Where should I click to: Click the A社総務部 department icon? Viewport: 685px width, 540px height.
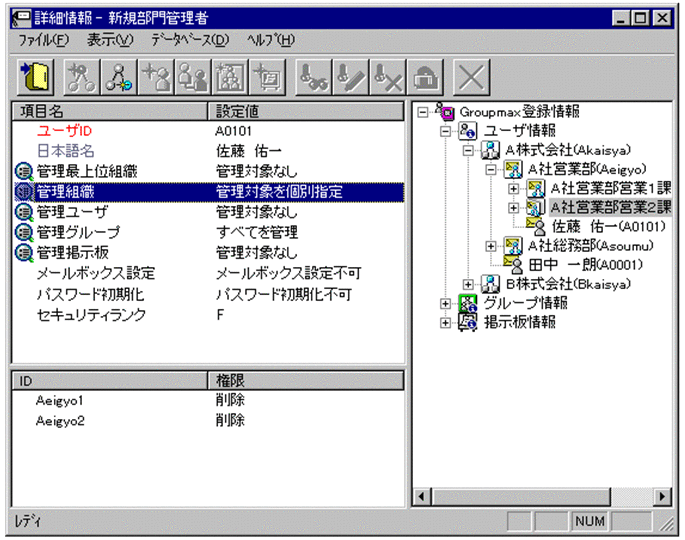(513, 246)
